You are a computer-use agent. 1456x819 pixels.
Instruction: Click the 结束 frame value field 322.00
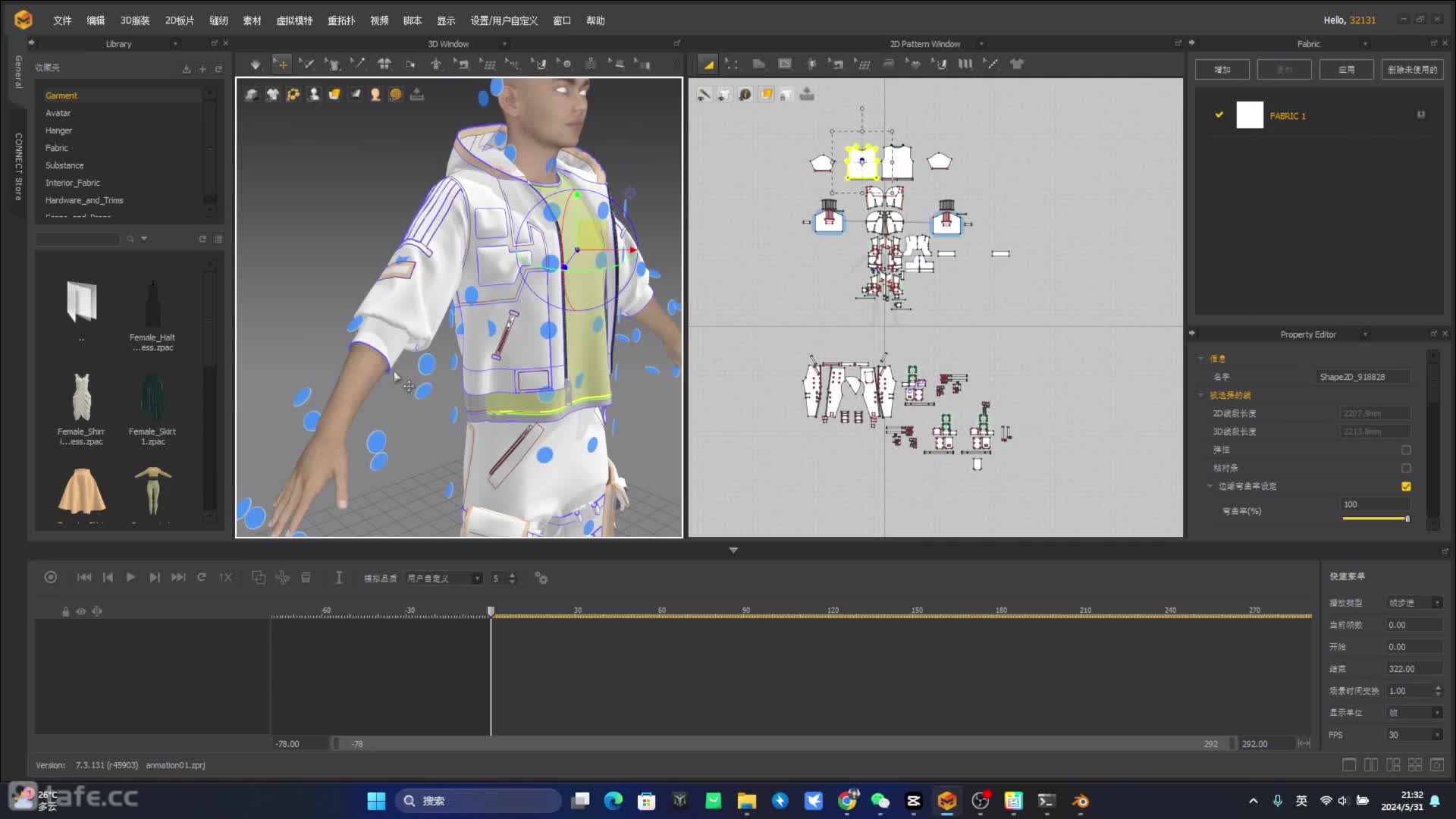click(1414, 669)
